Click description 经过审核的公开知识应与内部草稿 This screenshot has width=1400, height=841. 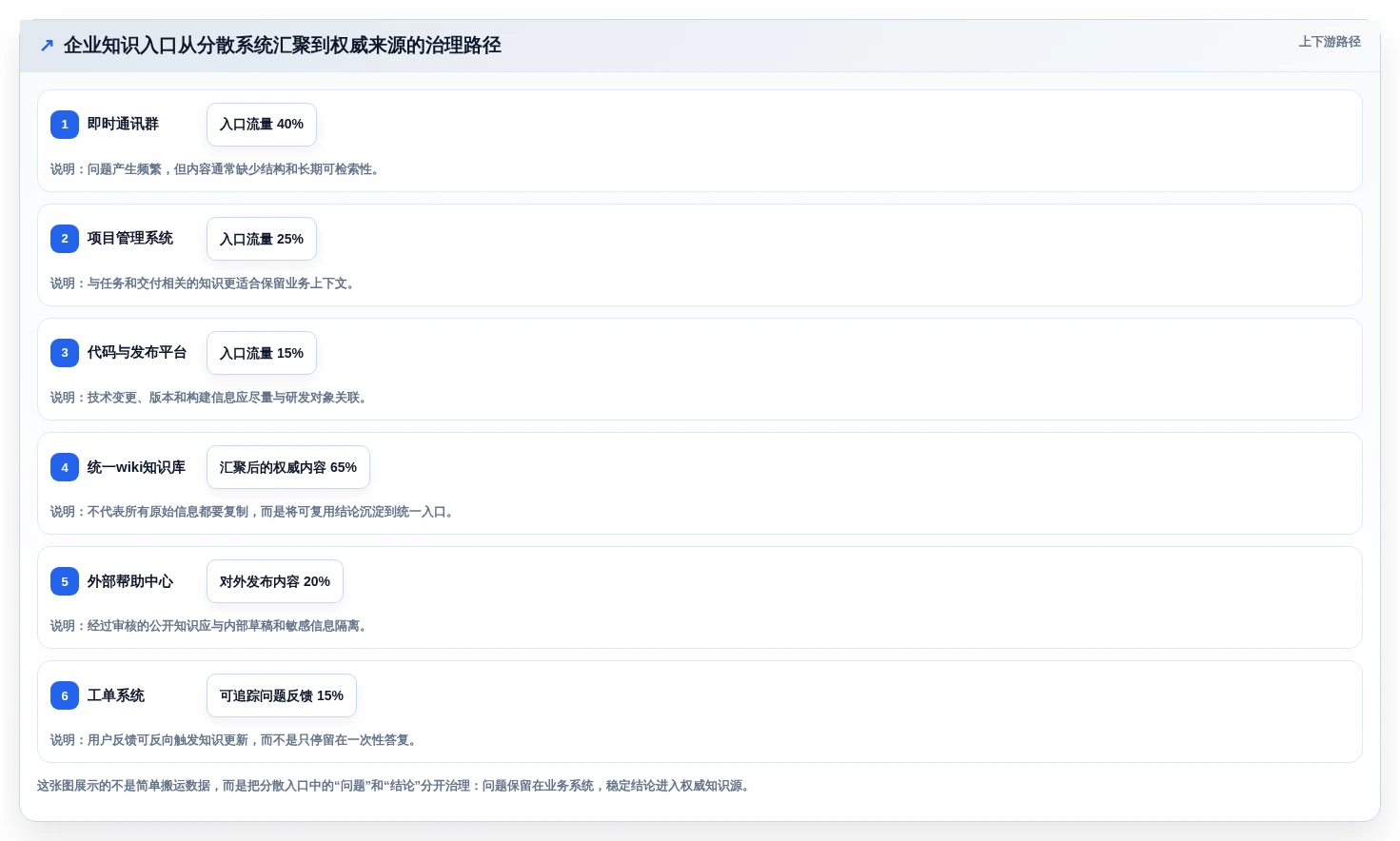pyautogui.click(x=209, y=626)
